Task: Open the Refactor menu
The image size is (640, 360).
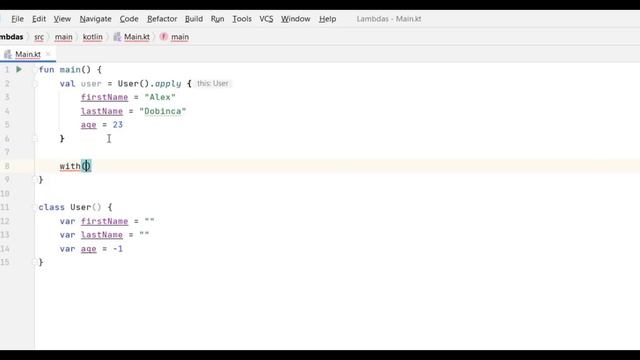Action: [x=162, y=19]
